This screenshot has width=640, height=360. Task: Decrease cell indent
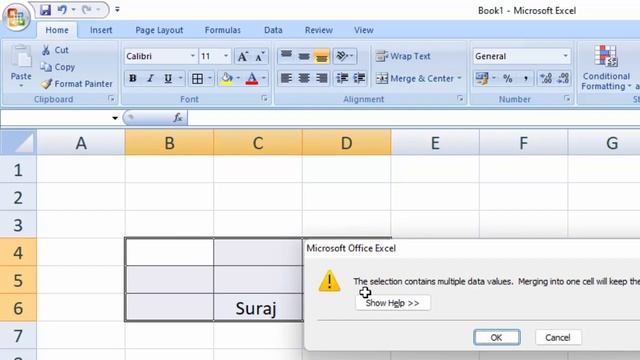pyautogui.click(x=342, y=78)
